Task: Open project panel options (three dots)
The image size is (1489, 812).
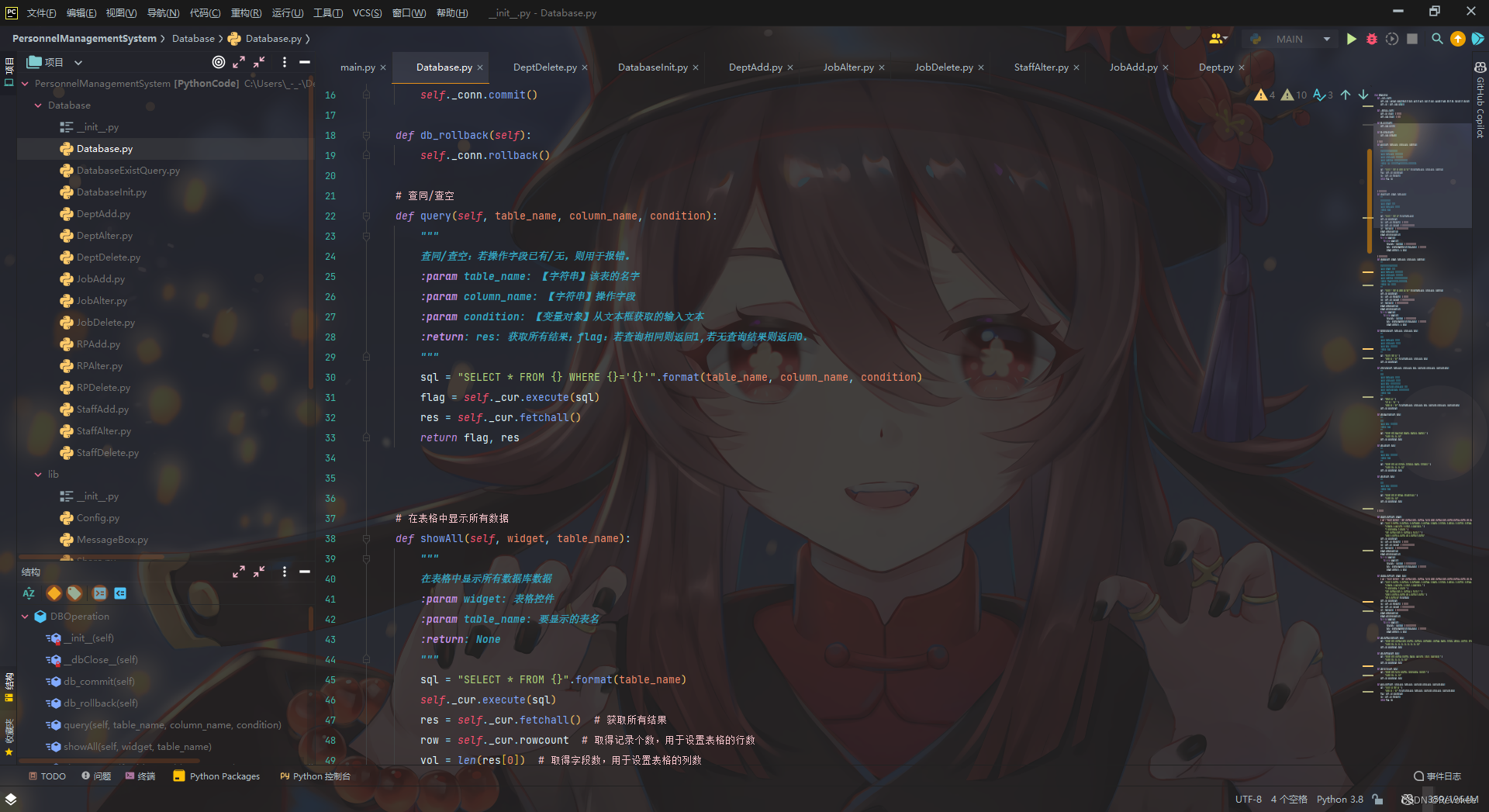Action: click(285, 62)
